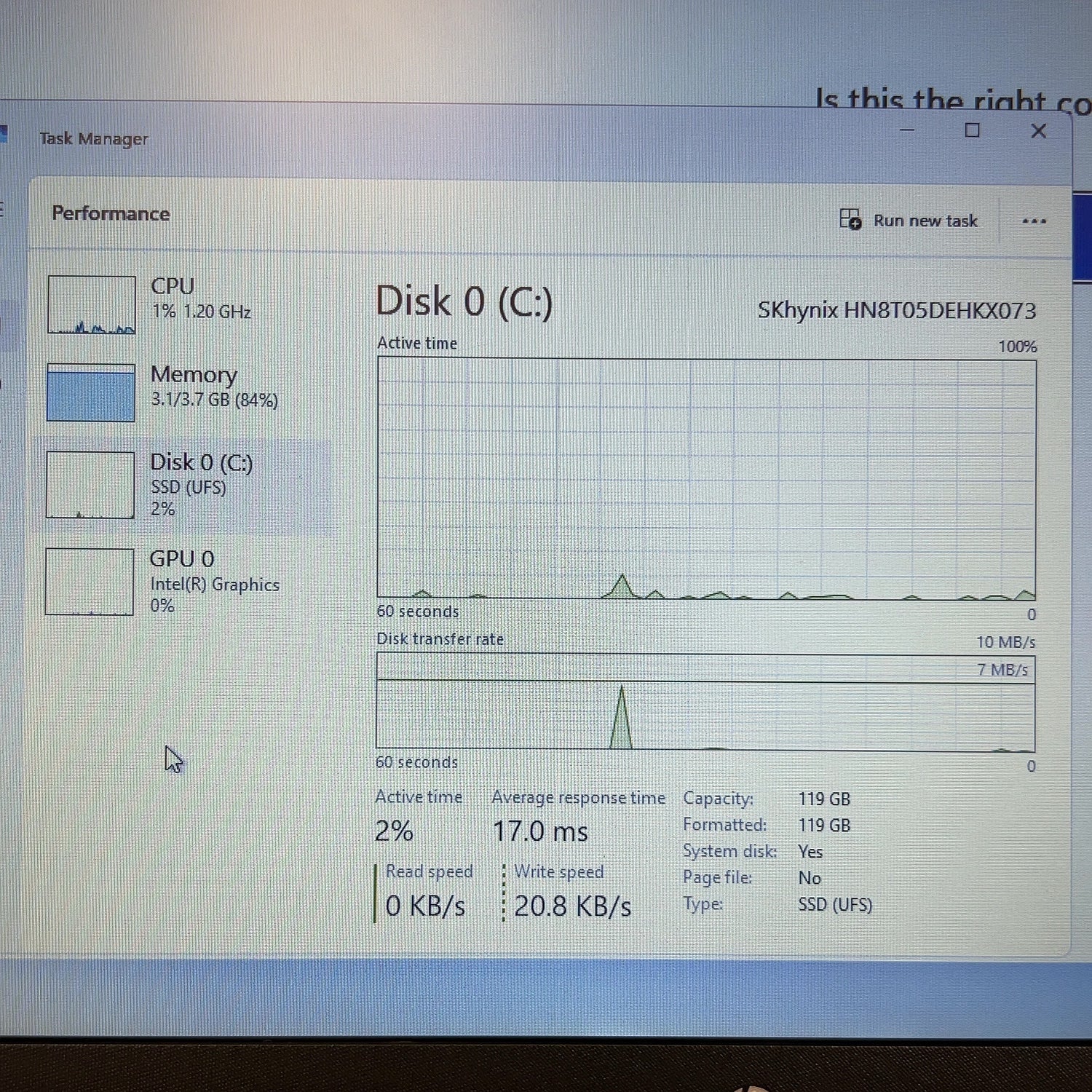The height and width of the screenshot is (1092, 1092).
Task: Click the Disk 0 mini graph thumbnail
Action: pos(90,485)
